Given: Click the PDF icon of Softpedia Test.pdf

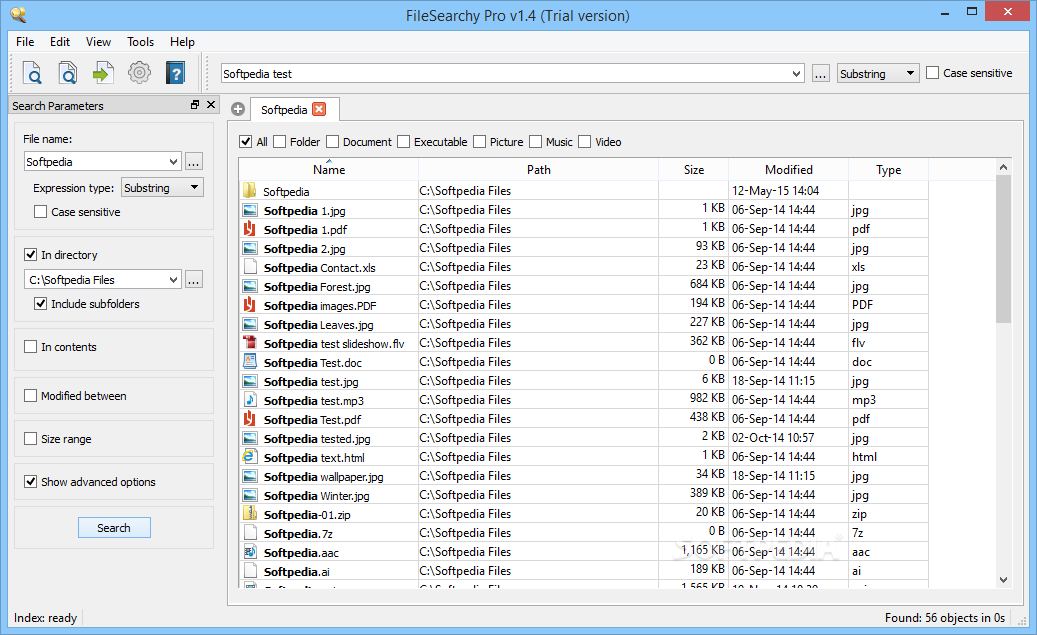Looking at the screenshot, I should click(x=249, y=419).
